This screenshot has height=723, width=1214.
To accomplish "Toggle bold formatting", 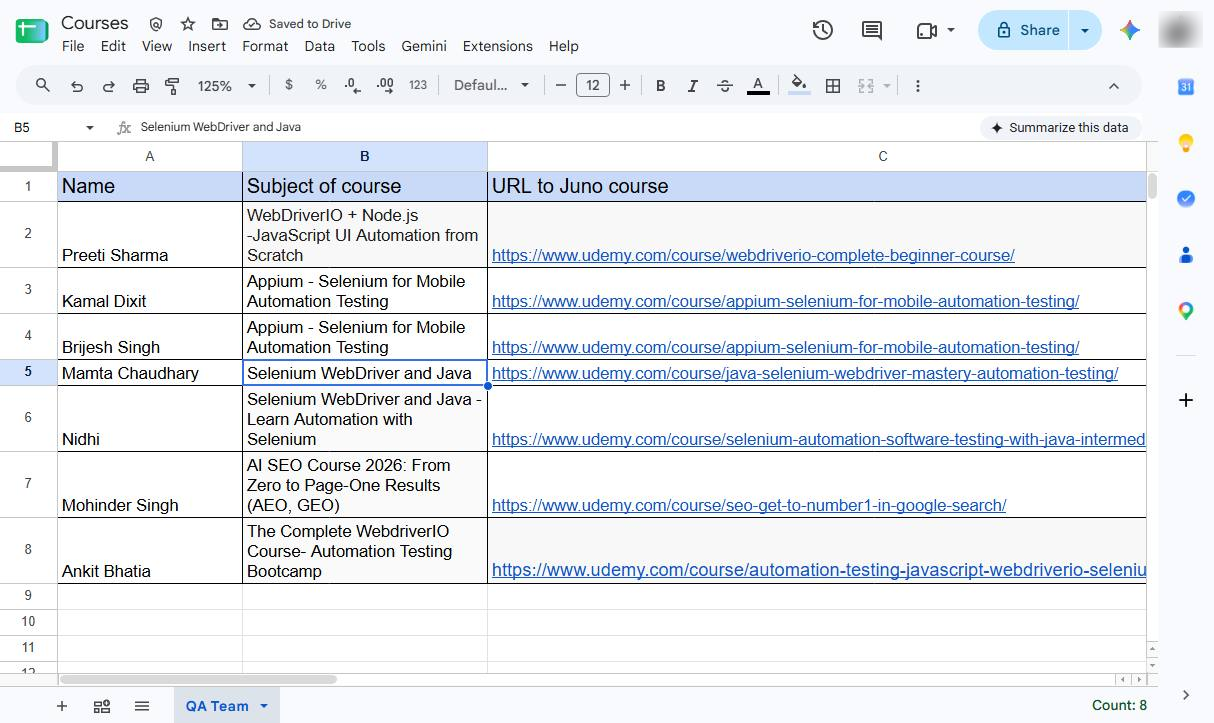I will point(660,86).
